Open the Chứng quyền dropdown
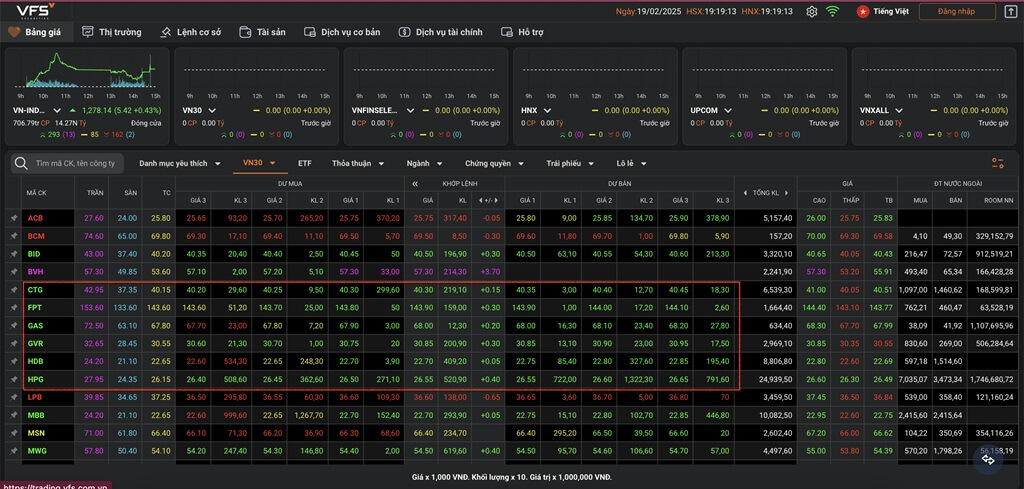 pyautogui.click(x=496, y=163)
